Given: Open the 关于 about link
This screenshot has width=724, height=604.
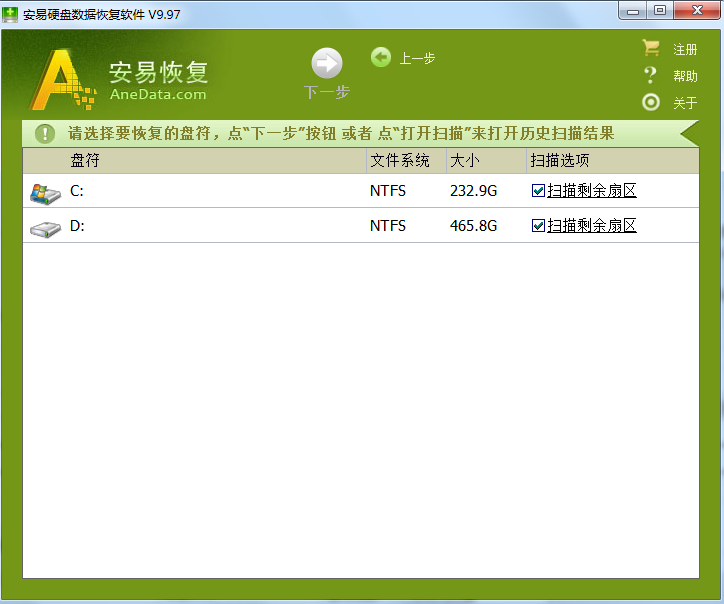Looking at the screenshot, I should click(x=685, y=103).
